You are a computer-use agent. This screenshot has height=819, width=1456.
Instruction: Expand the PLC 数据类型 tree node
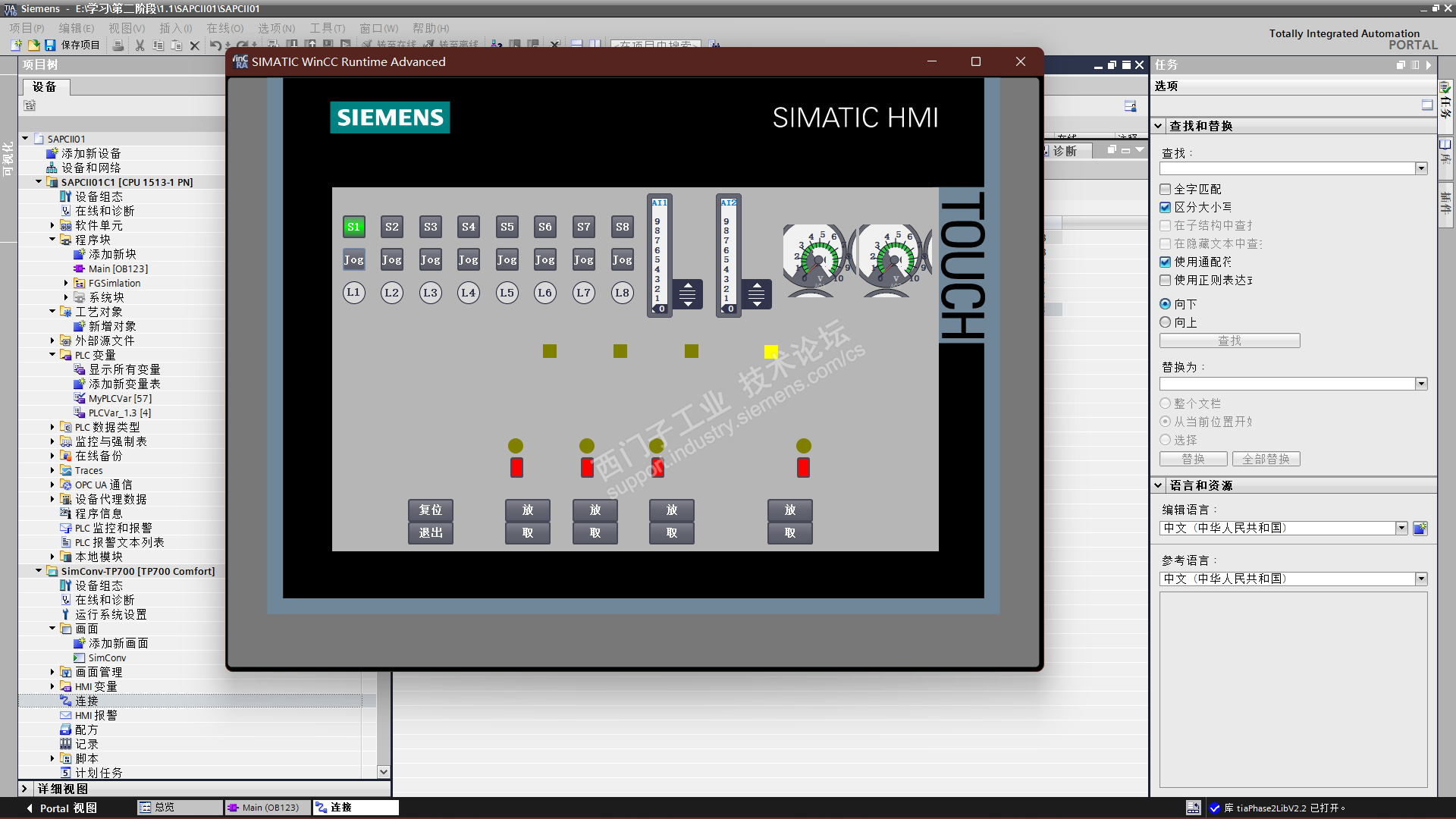click(x=52, y=427)
